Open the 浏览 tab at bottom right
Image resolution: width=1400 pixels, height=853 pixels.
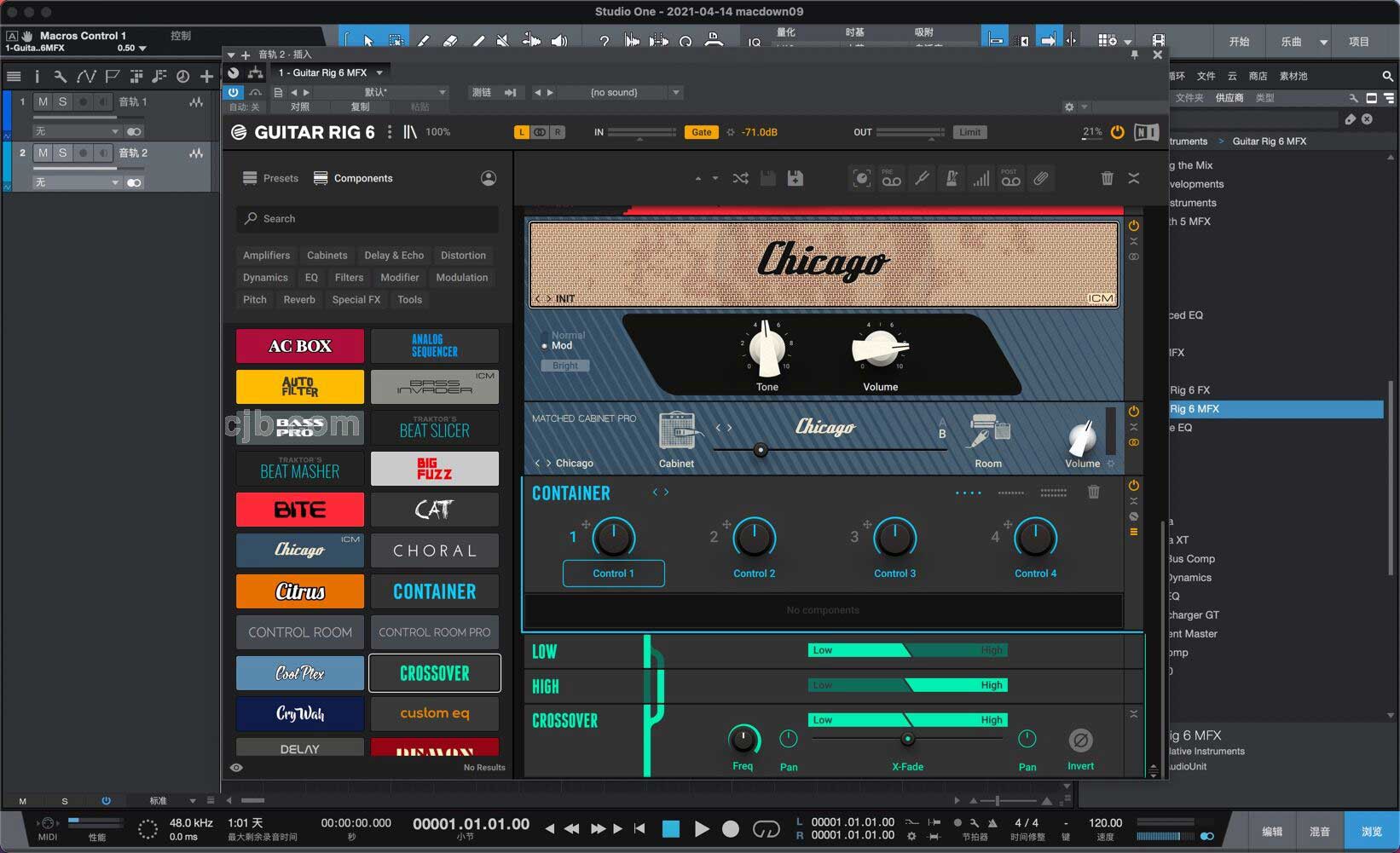click(x=1372, y=832)
